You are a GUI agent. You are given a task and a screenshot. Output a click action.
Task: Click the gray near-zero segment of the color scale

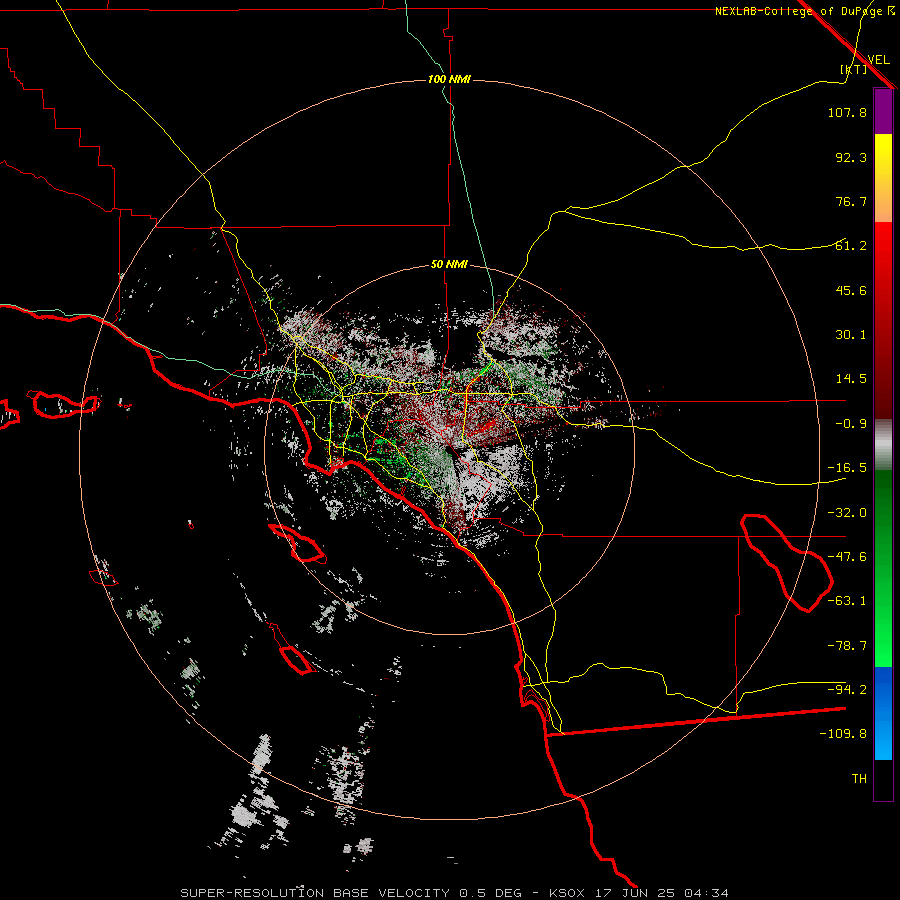[x=883, y=445]
